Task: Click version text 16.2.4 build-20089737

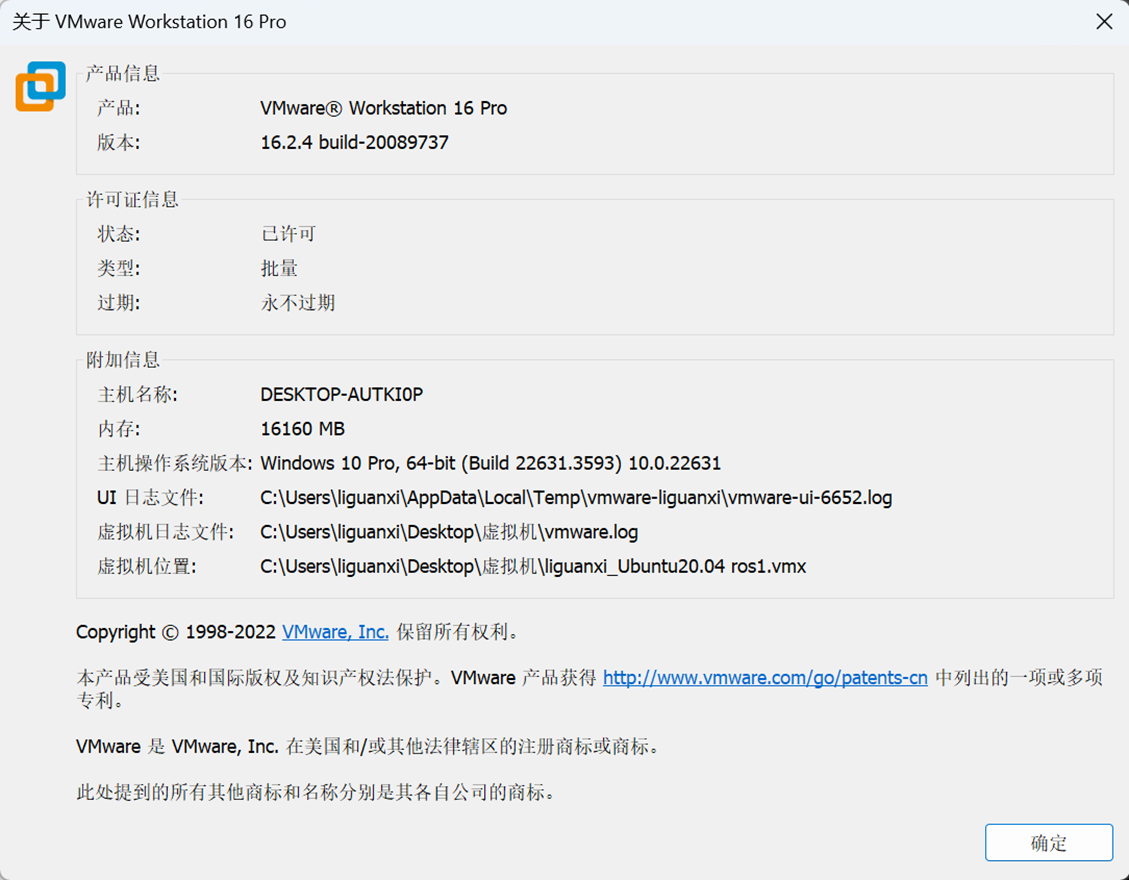Action: coord(354,142)
